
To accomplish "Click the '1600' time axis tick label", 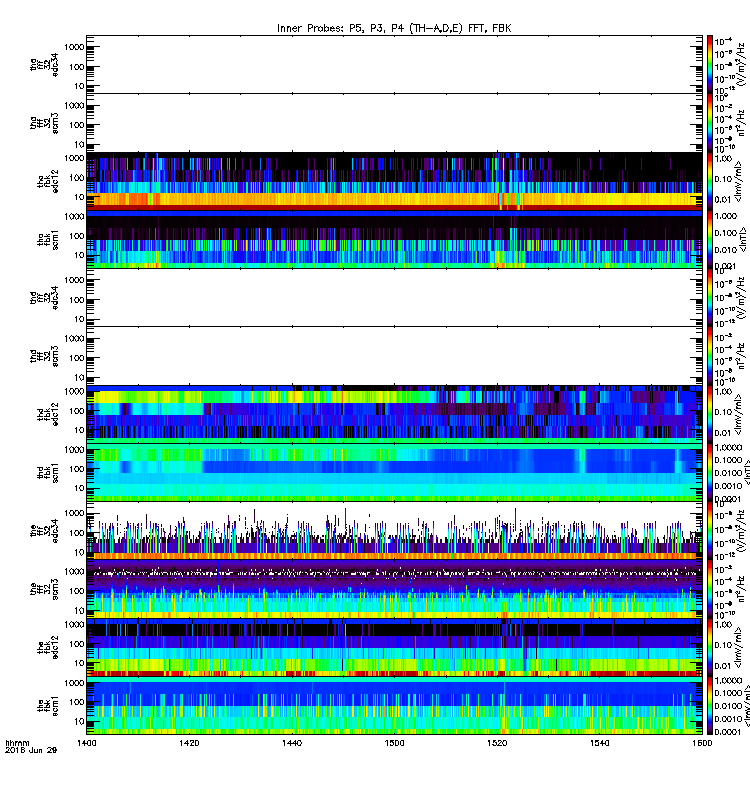I will pyautogui.click(x=702, y=743).
